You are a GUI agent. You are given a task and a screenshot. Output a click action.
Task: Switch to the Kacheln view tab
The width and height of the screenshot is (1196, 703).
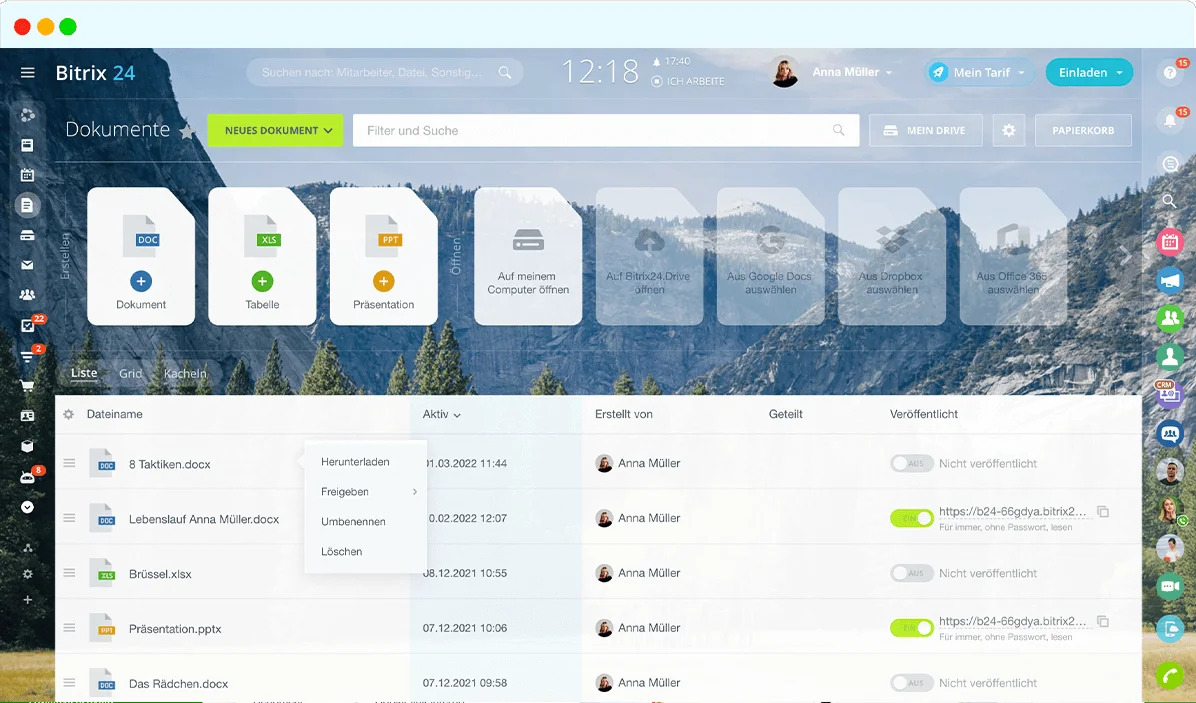pos(185,374)
